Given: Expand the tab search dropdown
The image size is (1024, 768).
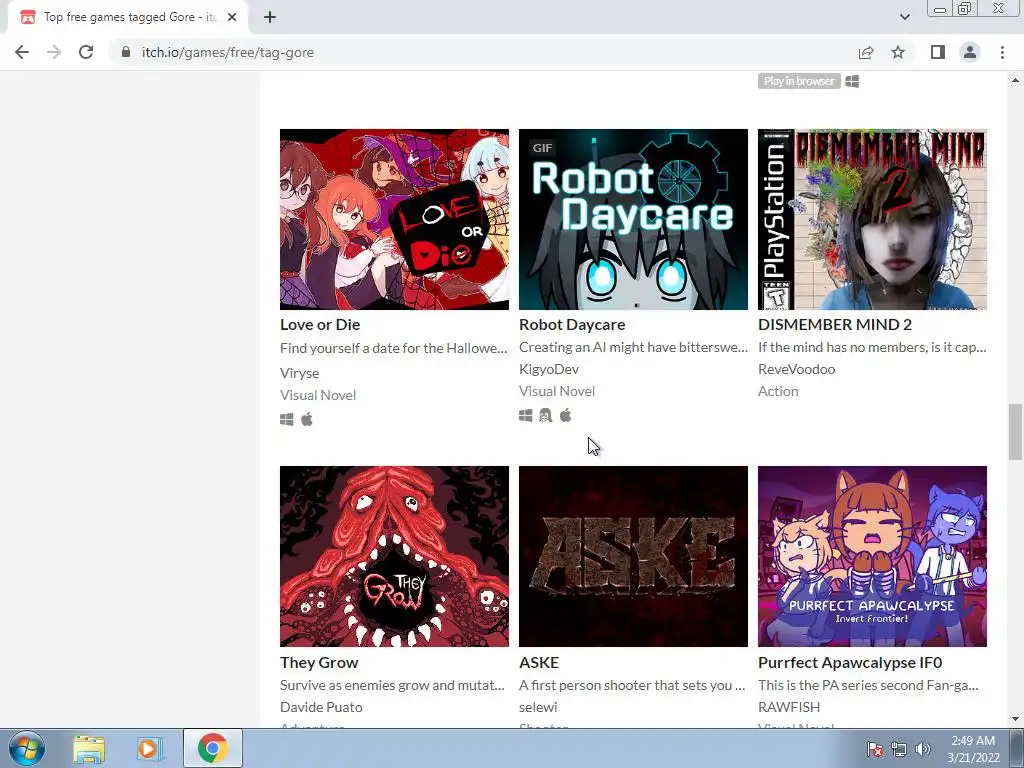Looking at the screenshot, I should tap(904, 17).
